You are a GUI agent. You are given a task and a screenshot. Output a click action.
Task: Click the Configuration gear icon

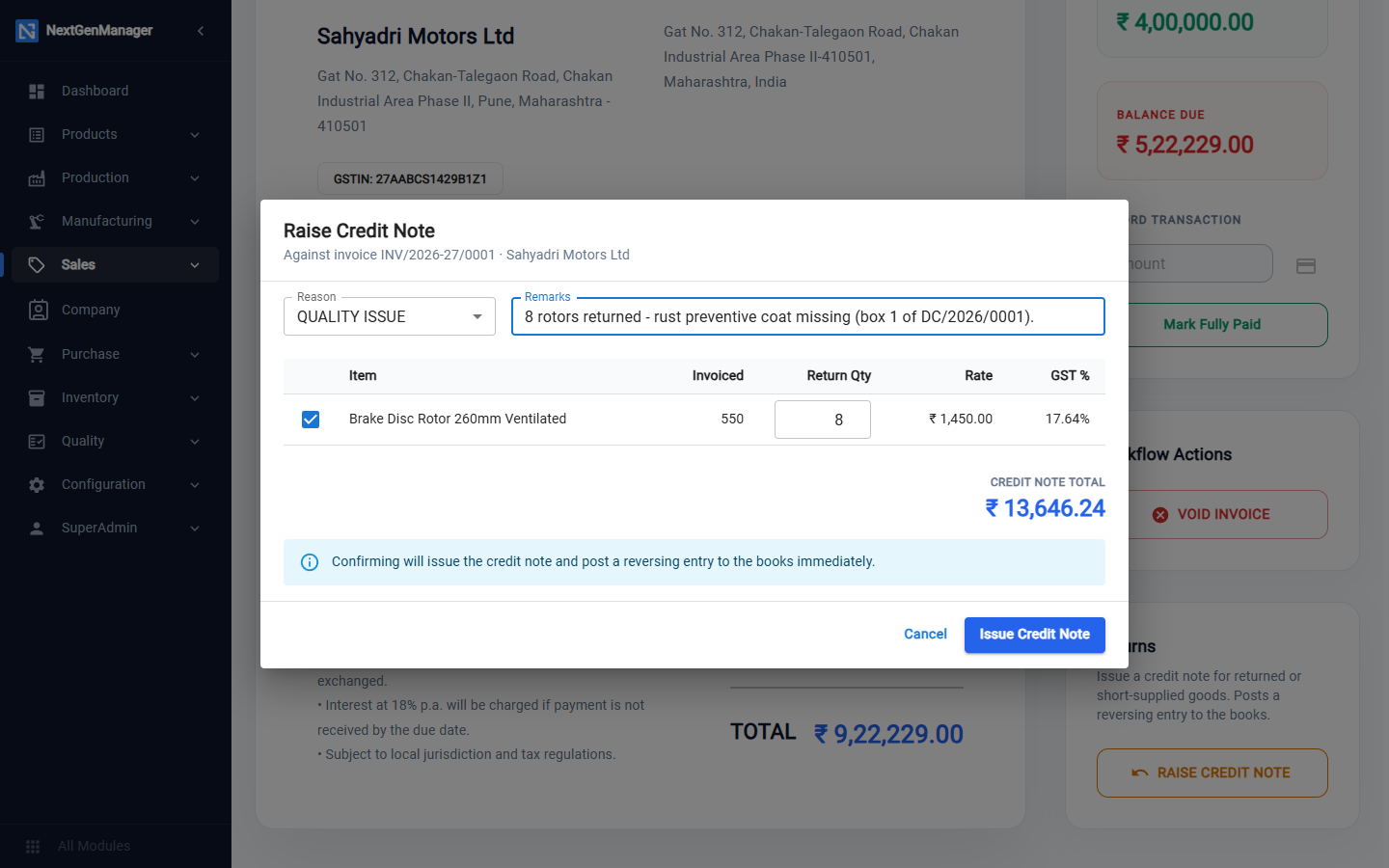click(x=37, y=484)
